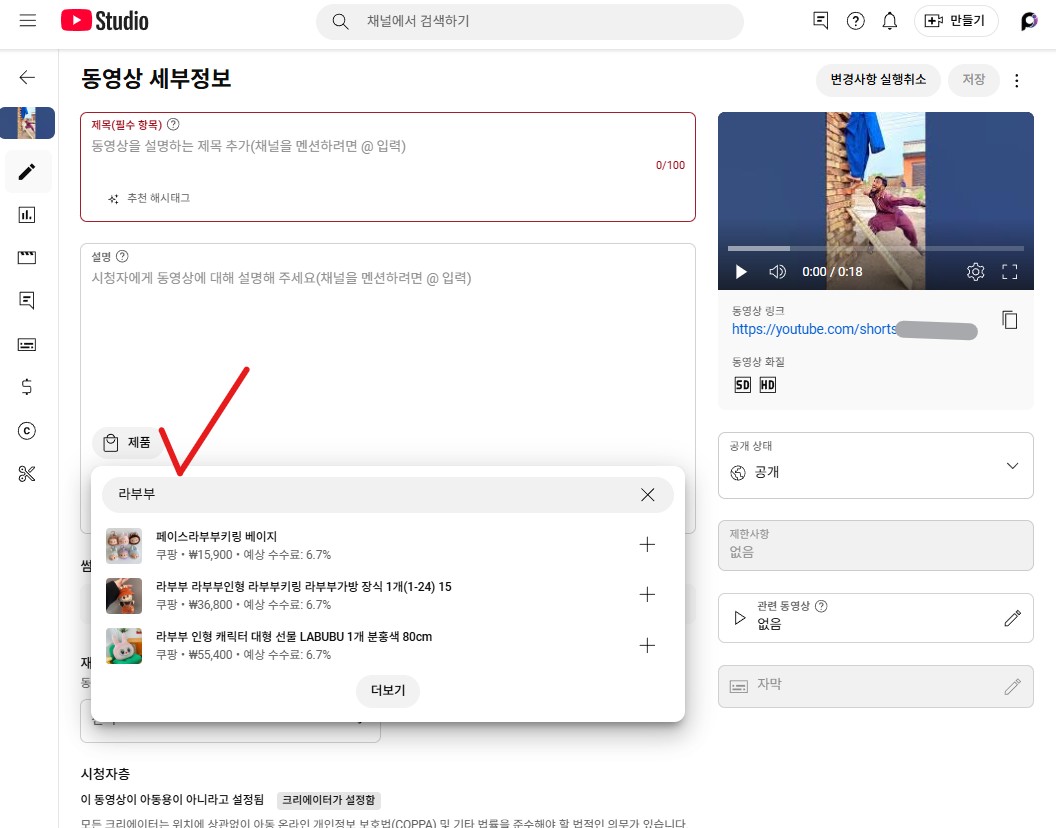The height and width of the screenshot is (828, 1056).
Task: Select the 라부부 인형 대형 80cm product row
Action: coord(380,645)
